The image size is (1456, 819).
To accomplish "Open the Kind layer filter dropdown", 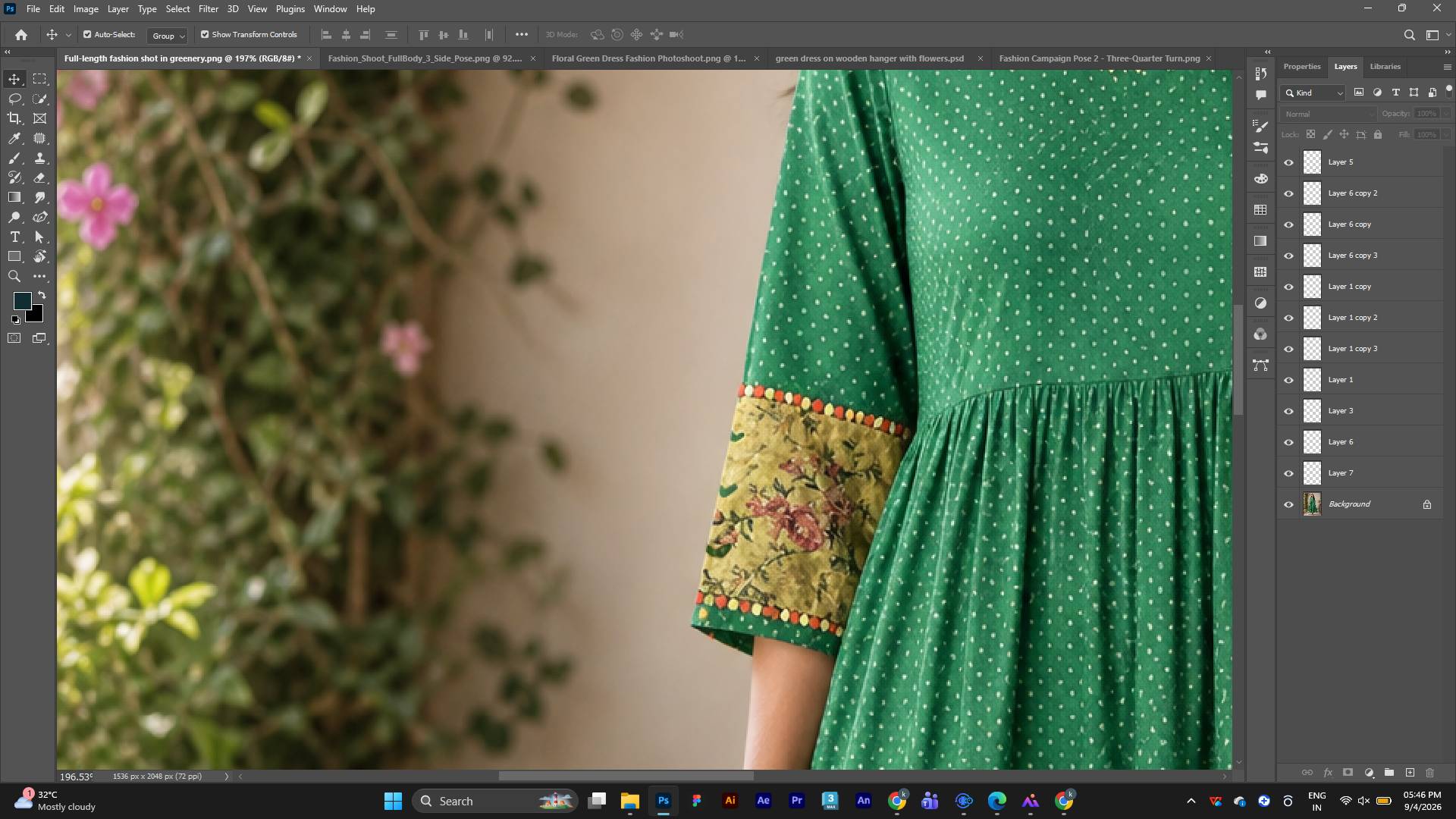I will click(1313, 93).
